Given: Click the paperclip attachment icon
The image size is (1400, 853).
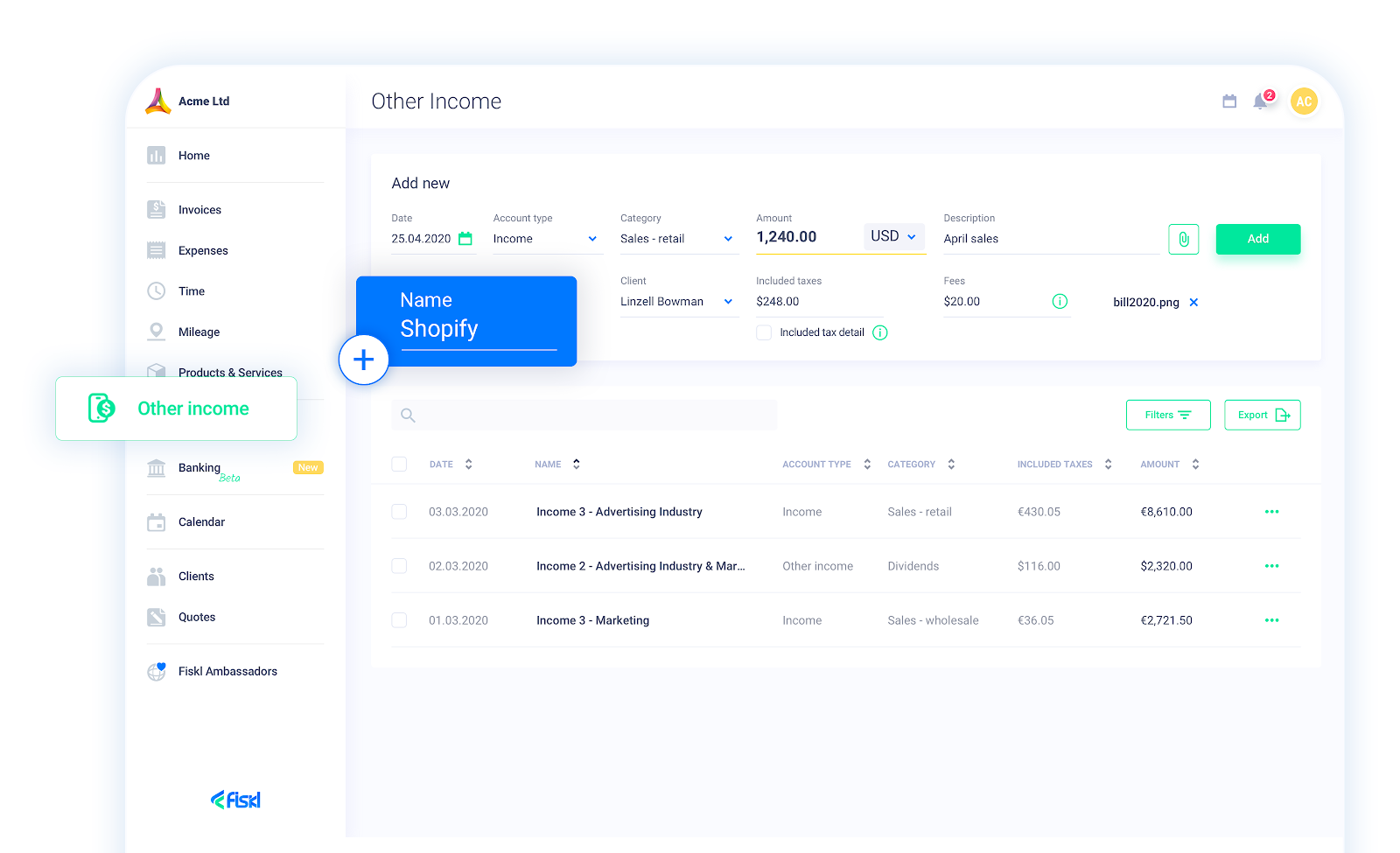Looking at the screenshot, I should click(1183, 239).
